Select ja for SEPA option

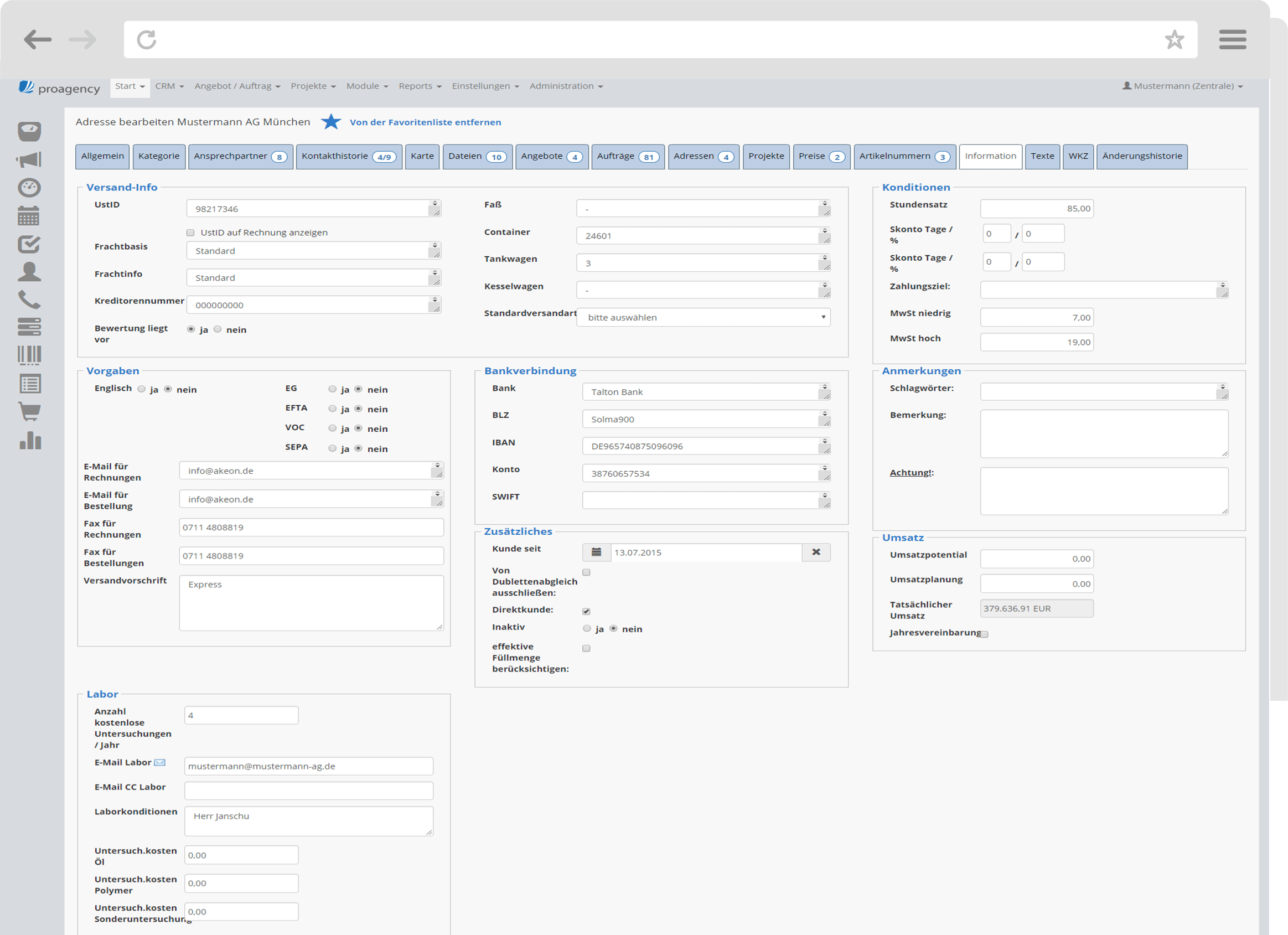332,448
